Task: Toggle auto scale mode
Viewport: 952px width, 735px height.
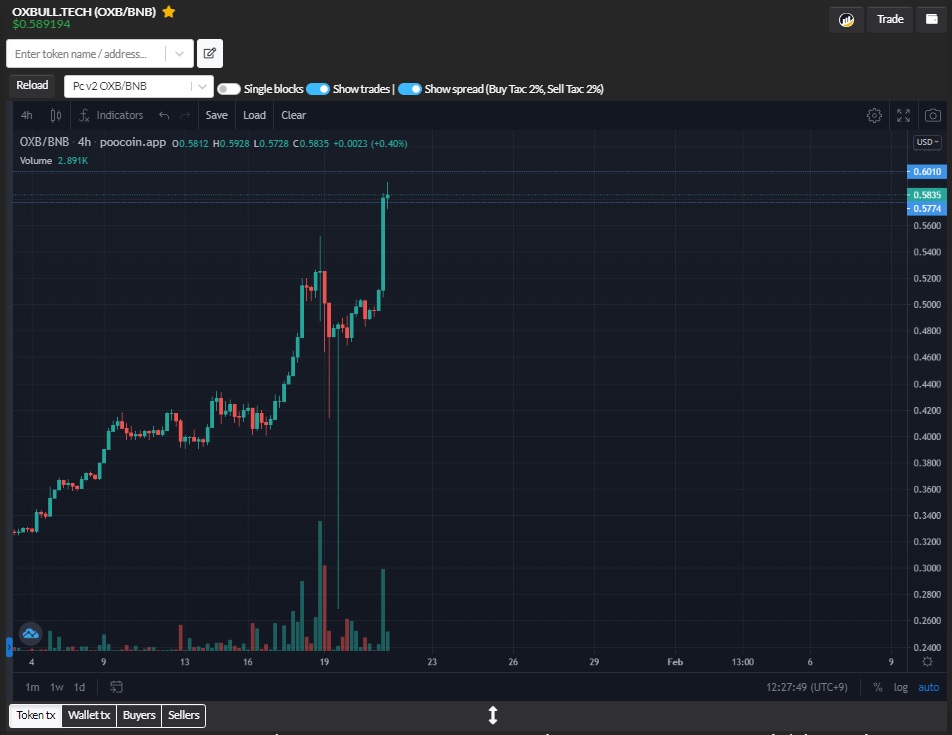Action: click(928, 687)
